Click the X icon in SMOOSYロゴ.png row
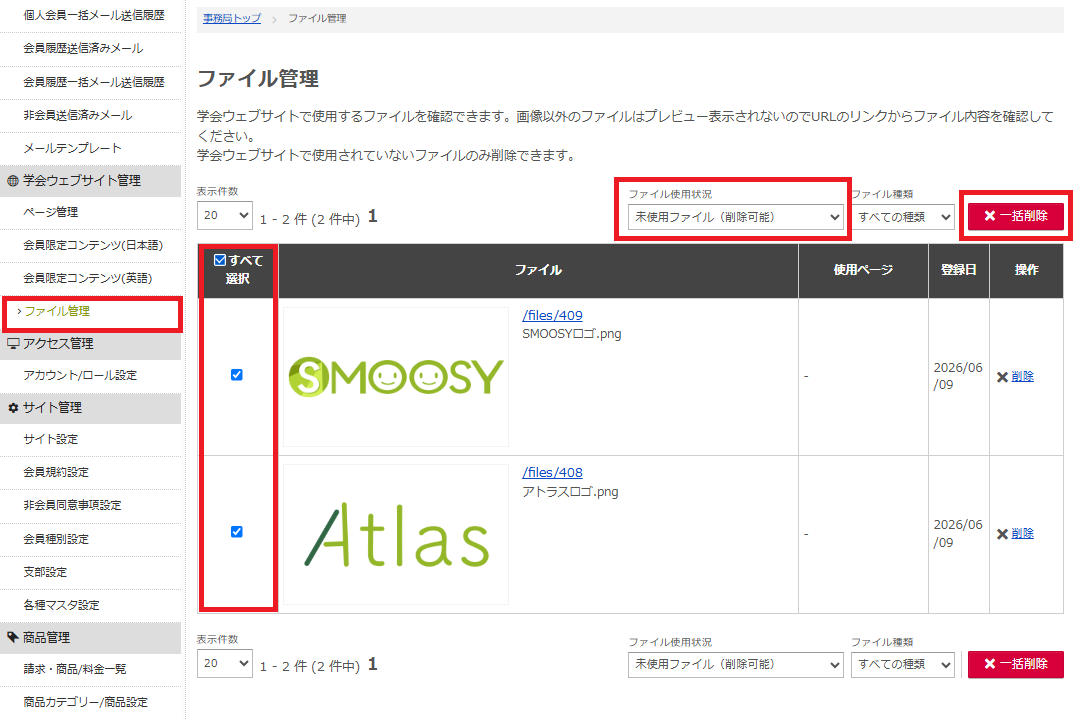Image resolution: width=1081 pixels, height=719 pixels. coord(1002,377)
